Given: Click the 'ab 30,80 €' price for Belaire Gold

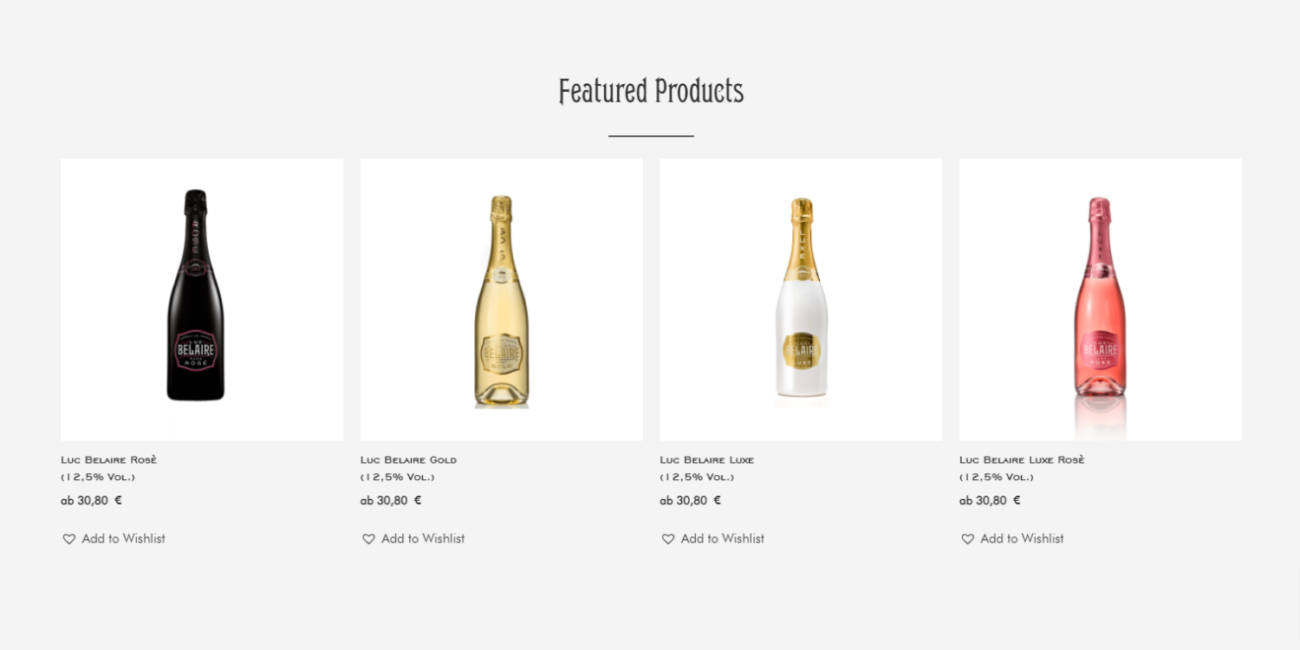Looking at the screenshot, I should (391, 500).
